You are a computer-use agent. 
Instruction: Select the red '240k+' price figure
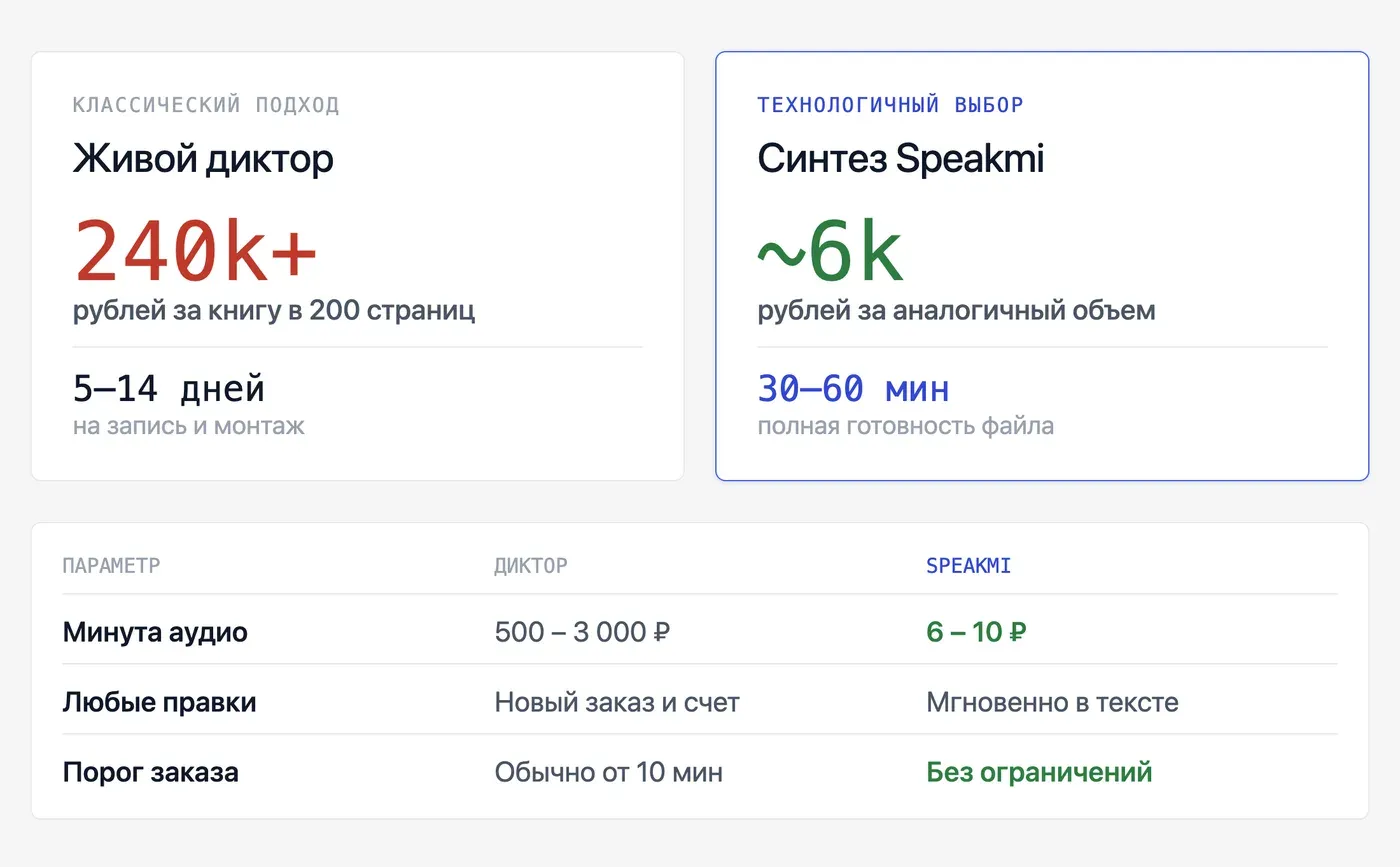click(x=196, y=250)
